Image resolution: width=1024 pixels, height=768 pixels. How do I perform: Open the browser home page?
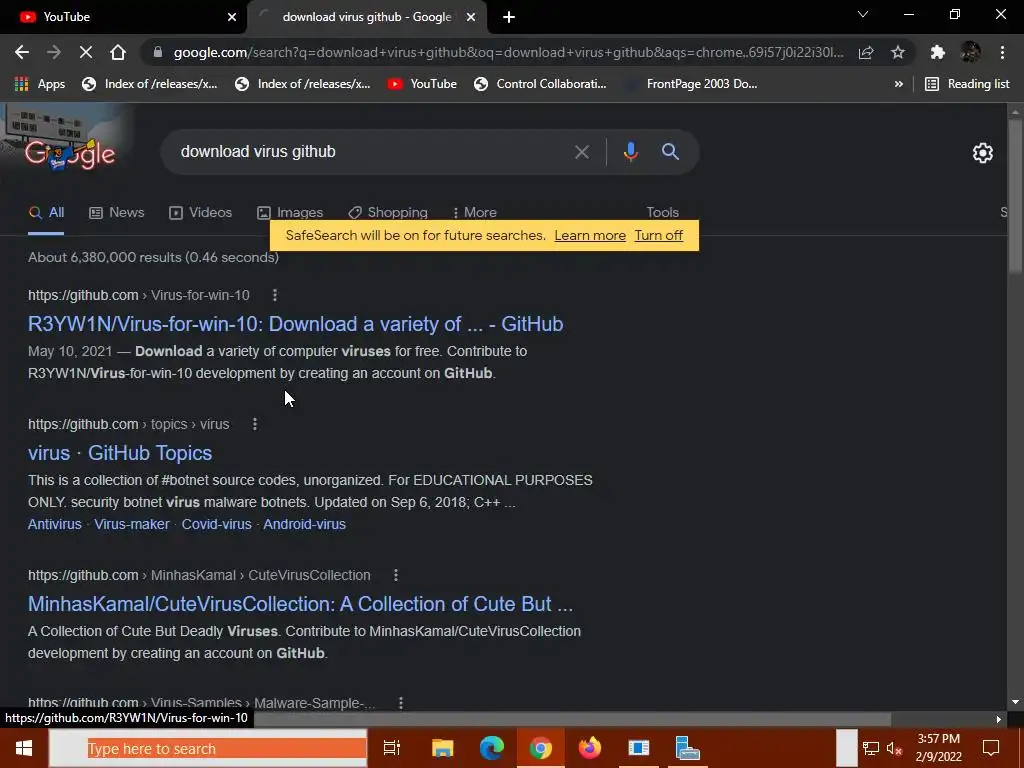(x=118, y=52)
